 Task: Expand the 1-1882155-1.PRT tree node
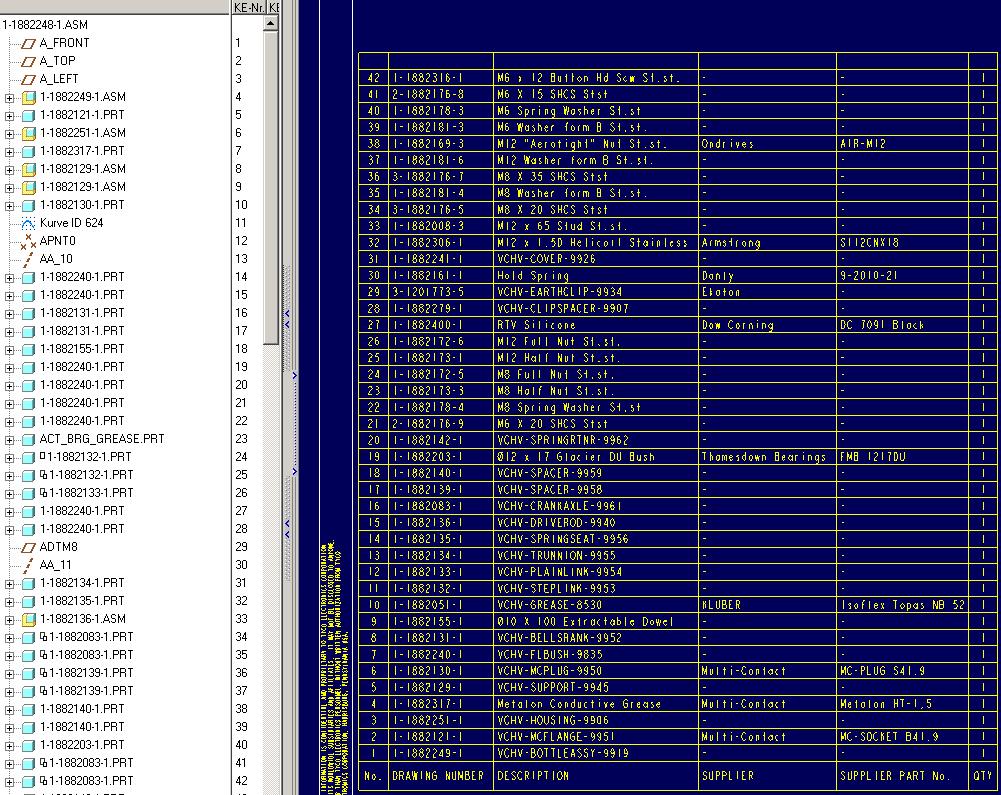click(x=10, y=350)
